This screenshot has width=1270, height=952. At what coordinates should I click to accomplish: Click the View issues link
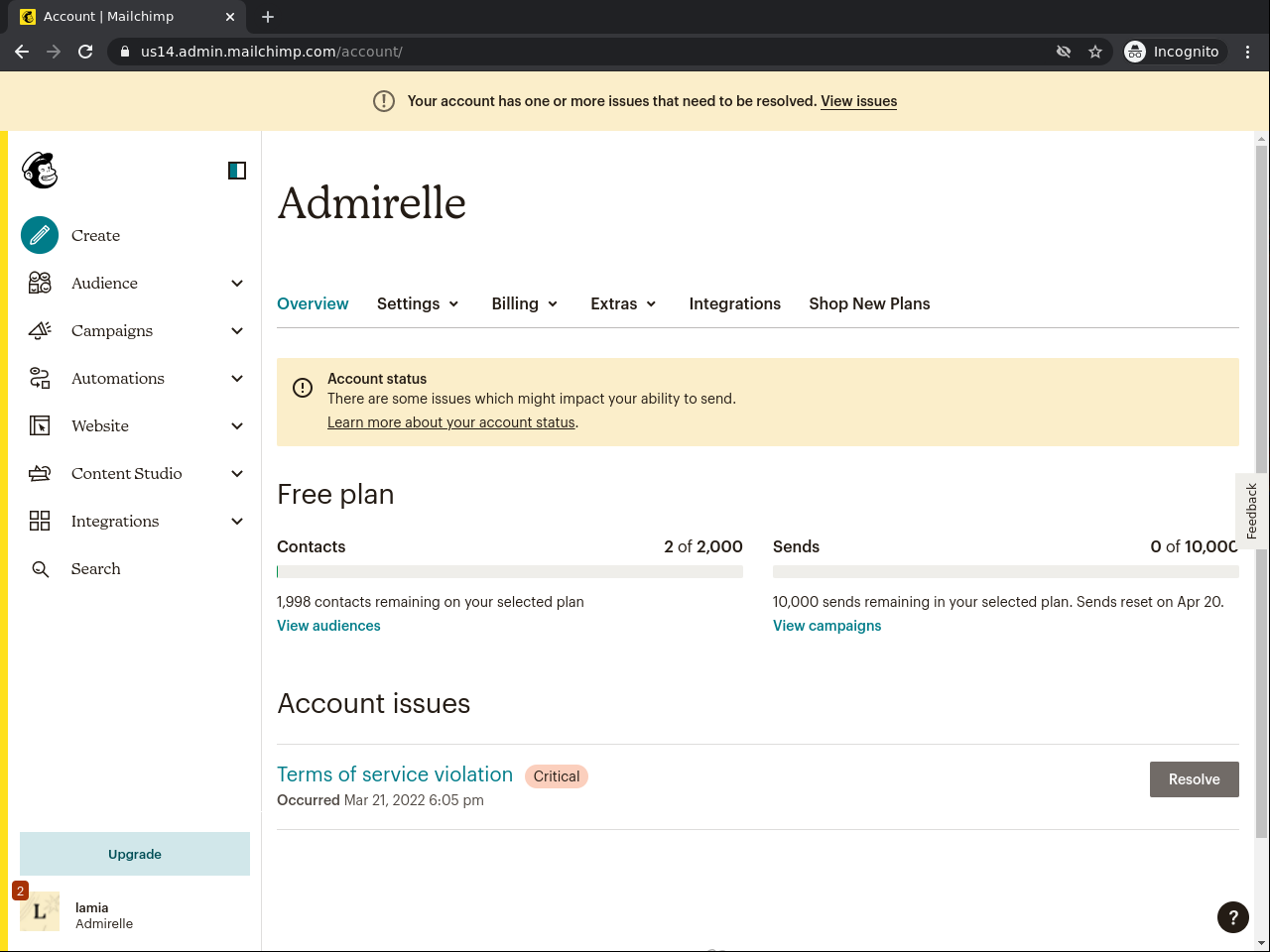click(858, 101)
